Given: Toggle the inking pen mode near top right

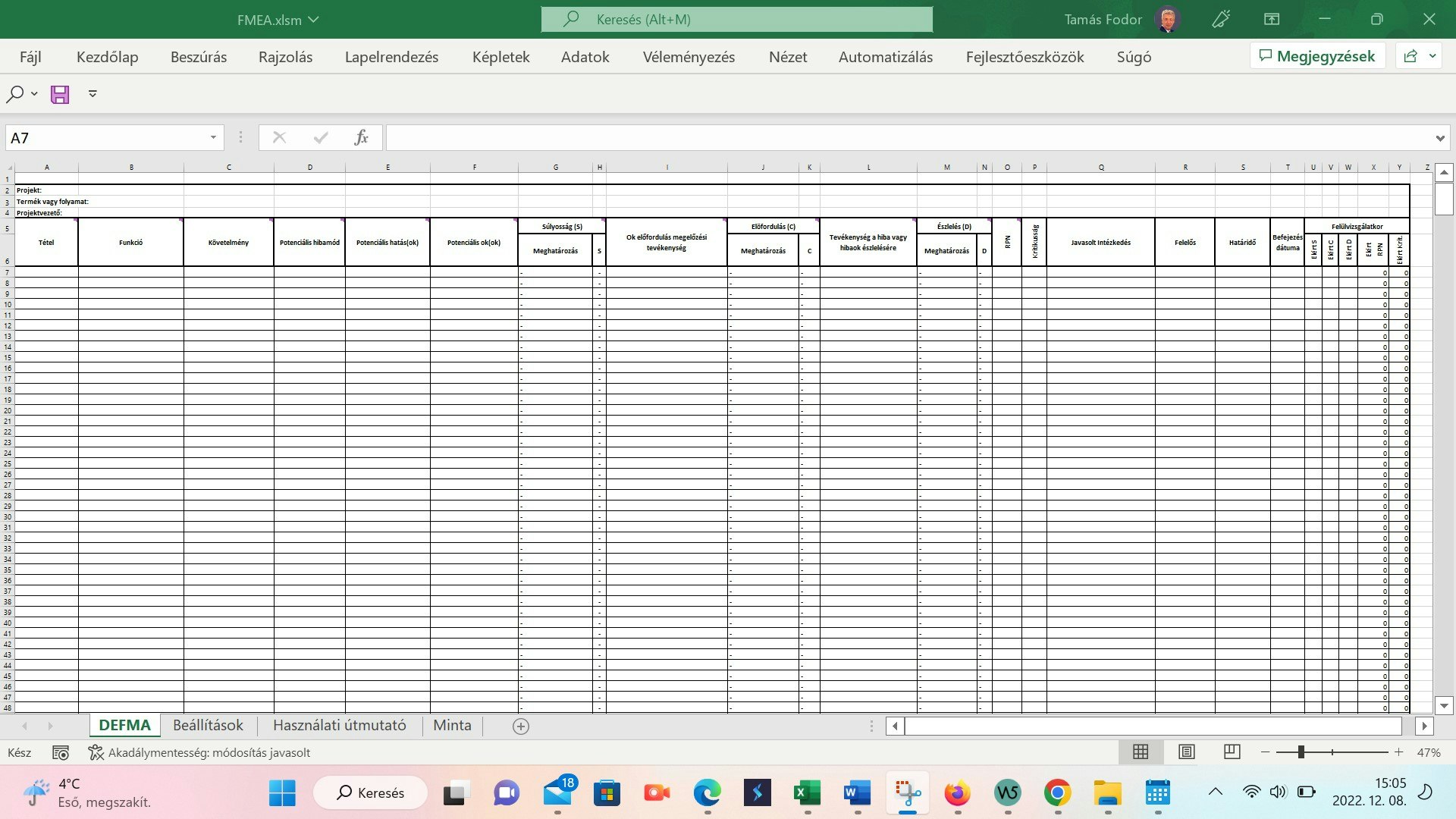Looking at the screenshot, I should coord(1219,19).
